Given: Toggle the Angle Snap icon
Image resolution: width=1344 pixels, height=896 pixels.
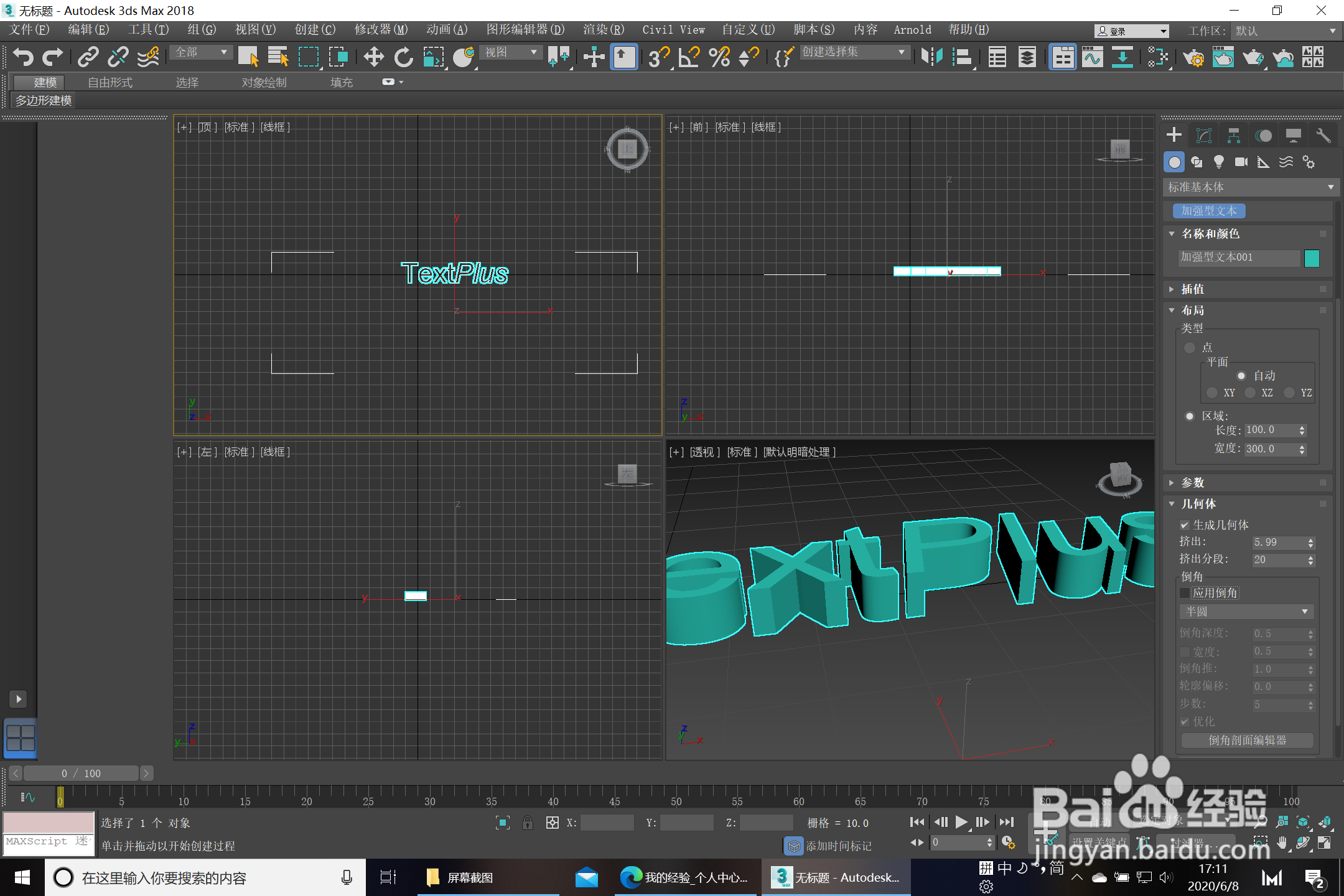Looking at the screenshot, I should (689, 57).
